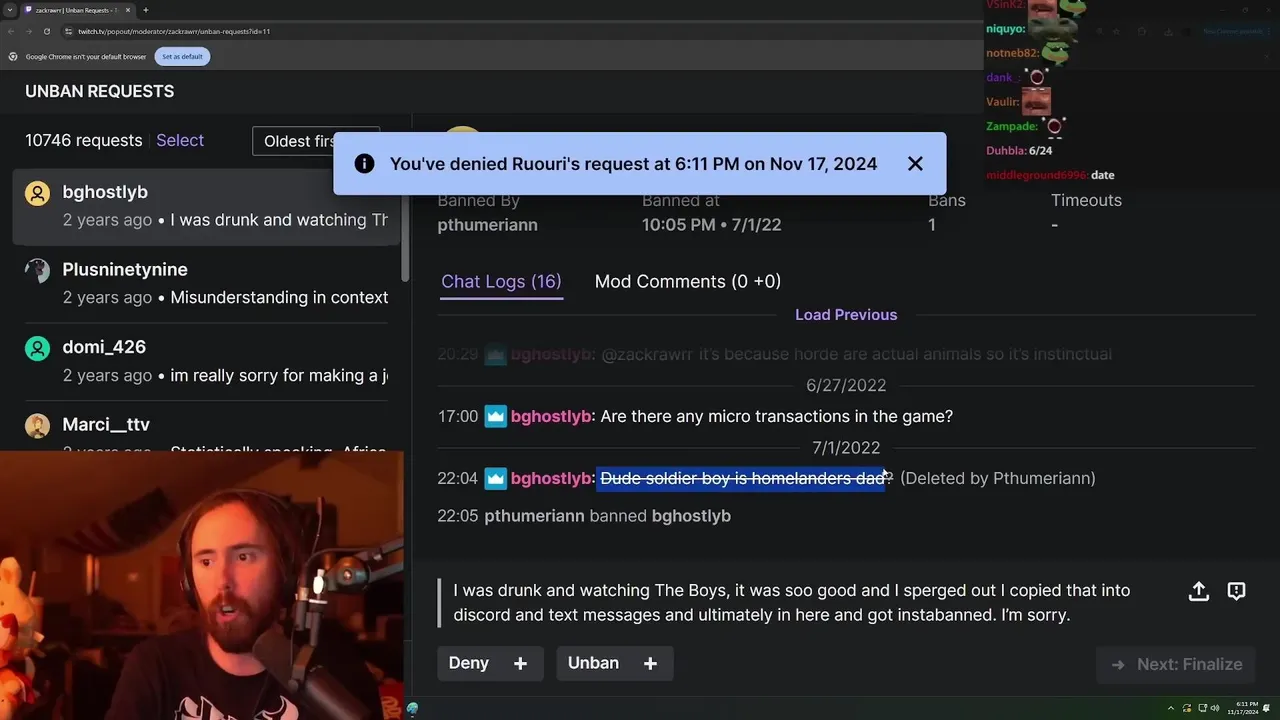Click the browser reload icon
The image size is (1280, 720).
pyautogui.click(x=46, y=31)
